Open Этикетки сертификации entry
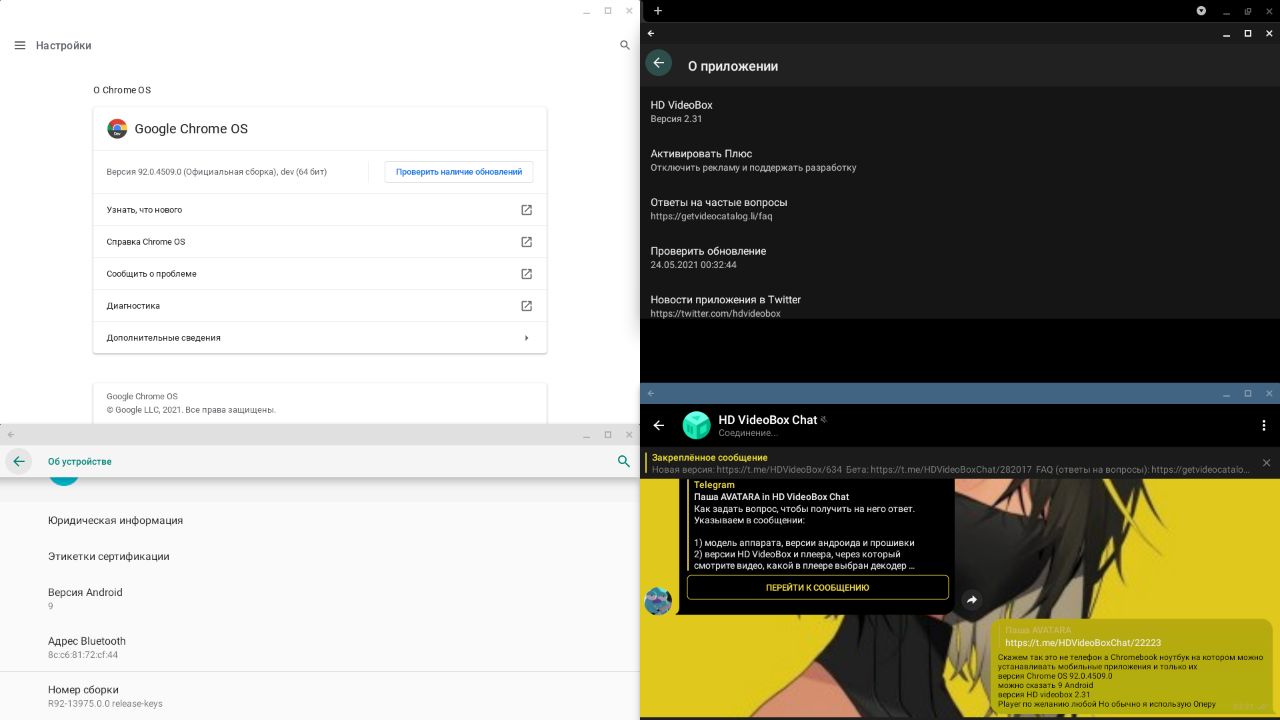1280x720 pixels. (319, 556)
